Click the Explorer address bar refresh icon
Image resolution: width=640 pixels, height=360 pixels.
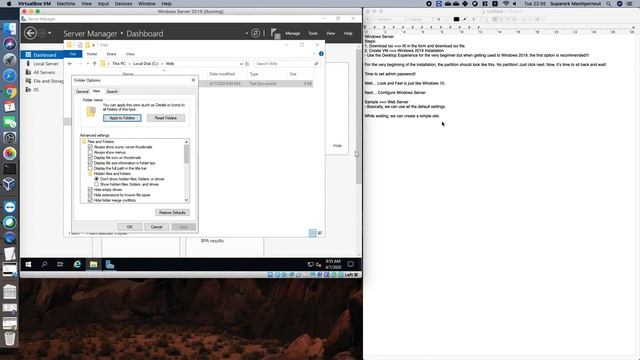point(247,64)
